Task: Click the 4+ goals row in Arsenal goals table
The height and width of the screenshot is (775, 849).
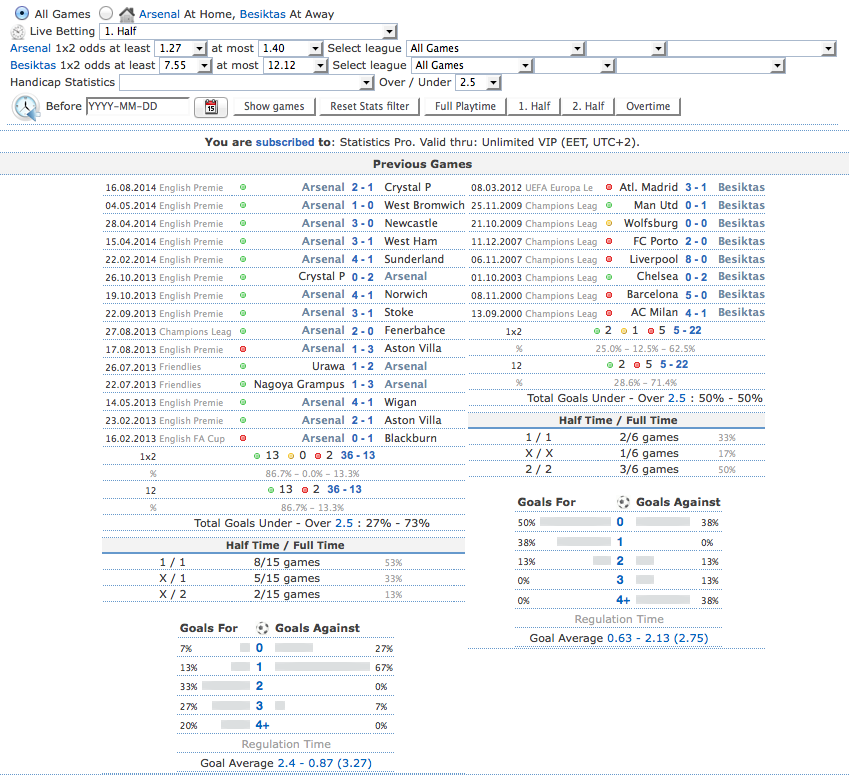Action: tap(285, 725)
